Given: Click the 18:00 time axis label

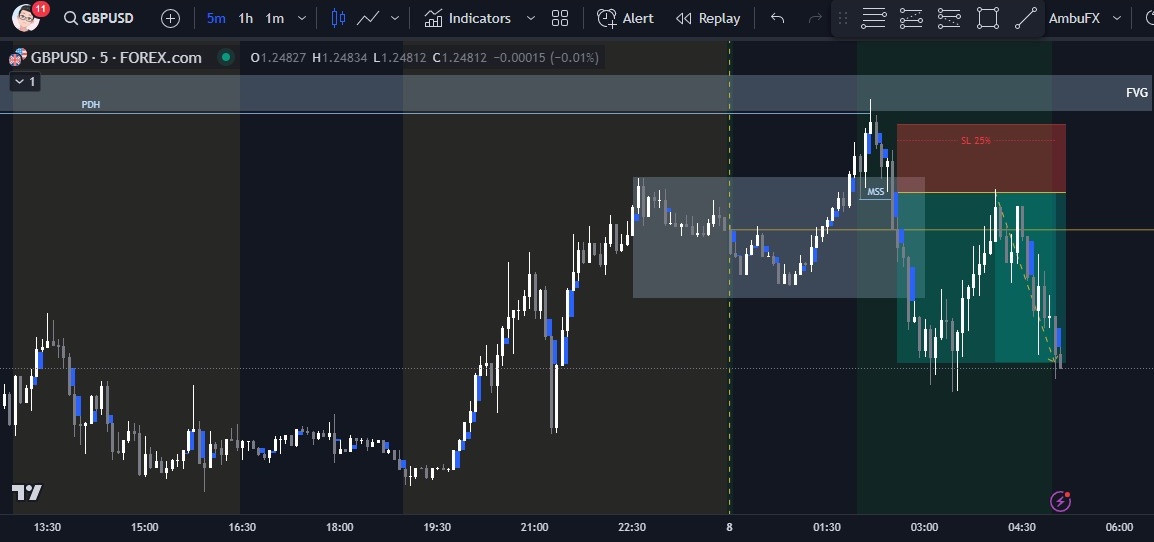Looking at the screenshot, I should pos(339,527).
